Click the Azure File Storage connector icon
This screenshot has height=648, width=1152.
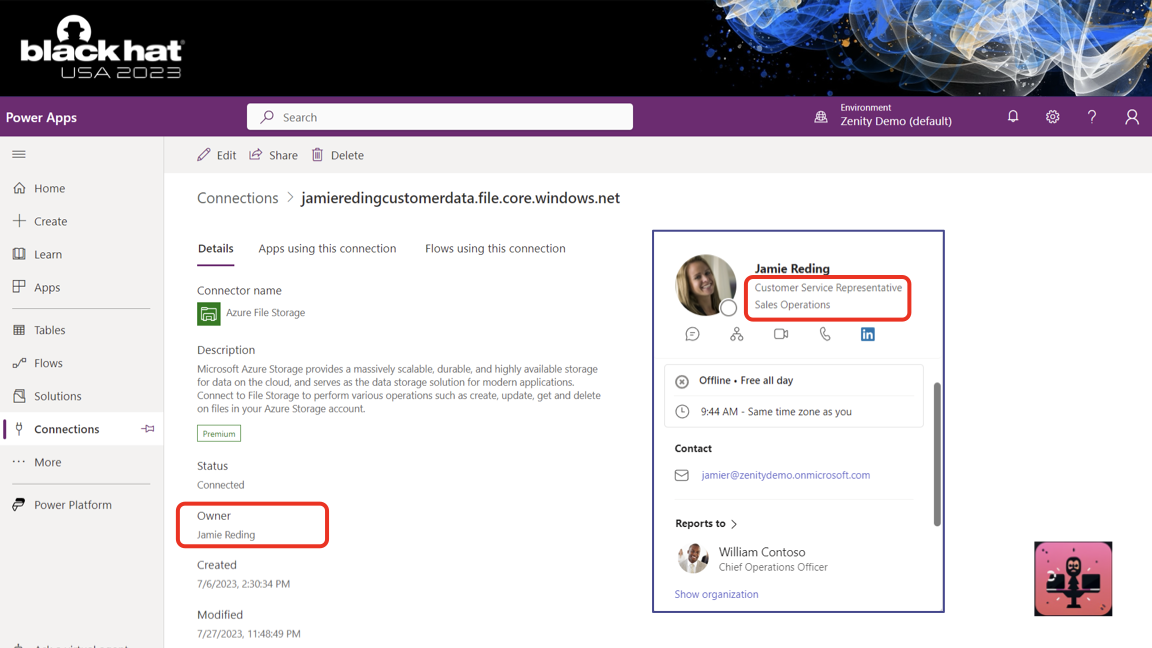pos(209,314)
